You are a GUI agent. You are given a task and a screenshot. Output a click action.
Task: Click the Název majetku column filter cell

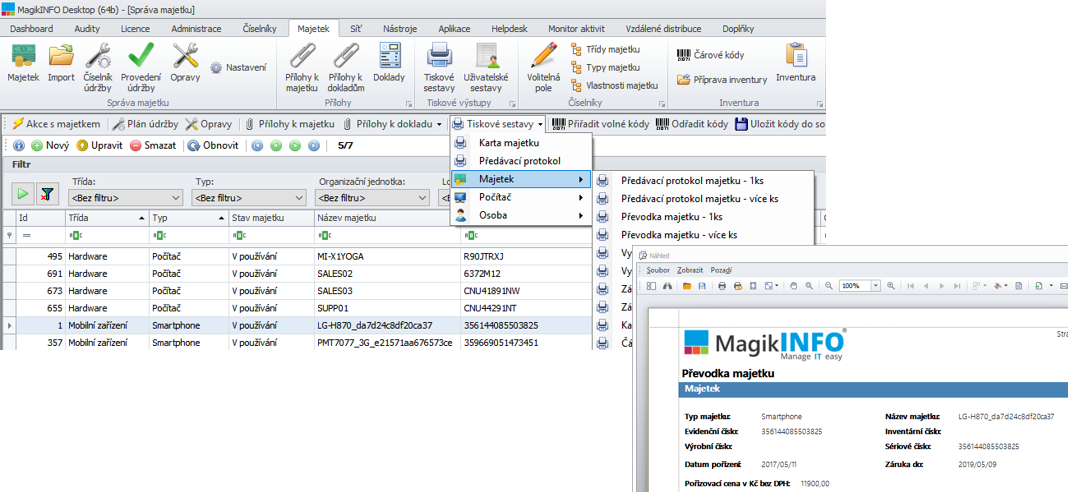pos(387,235)
